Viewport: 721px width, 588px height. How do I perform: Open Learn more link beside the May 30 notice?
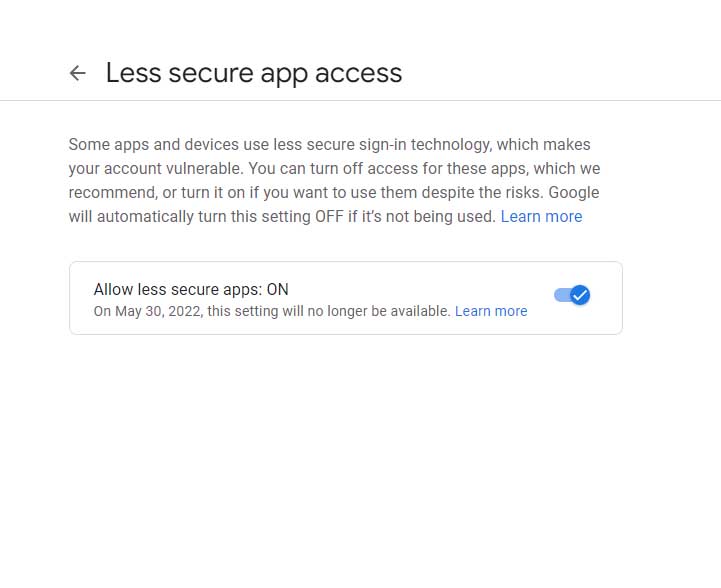pyautogui.click(x=491, y=311)
